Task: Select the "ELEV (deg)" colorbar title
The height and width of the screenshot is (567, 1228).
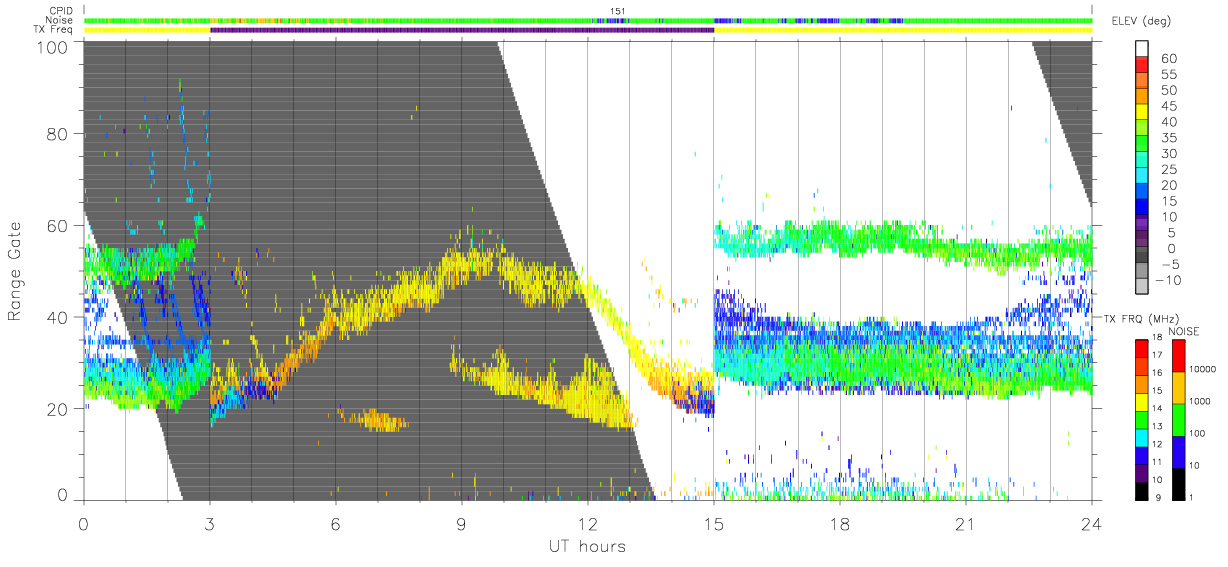Action: (x=1141, y=20)
